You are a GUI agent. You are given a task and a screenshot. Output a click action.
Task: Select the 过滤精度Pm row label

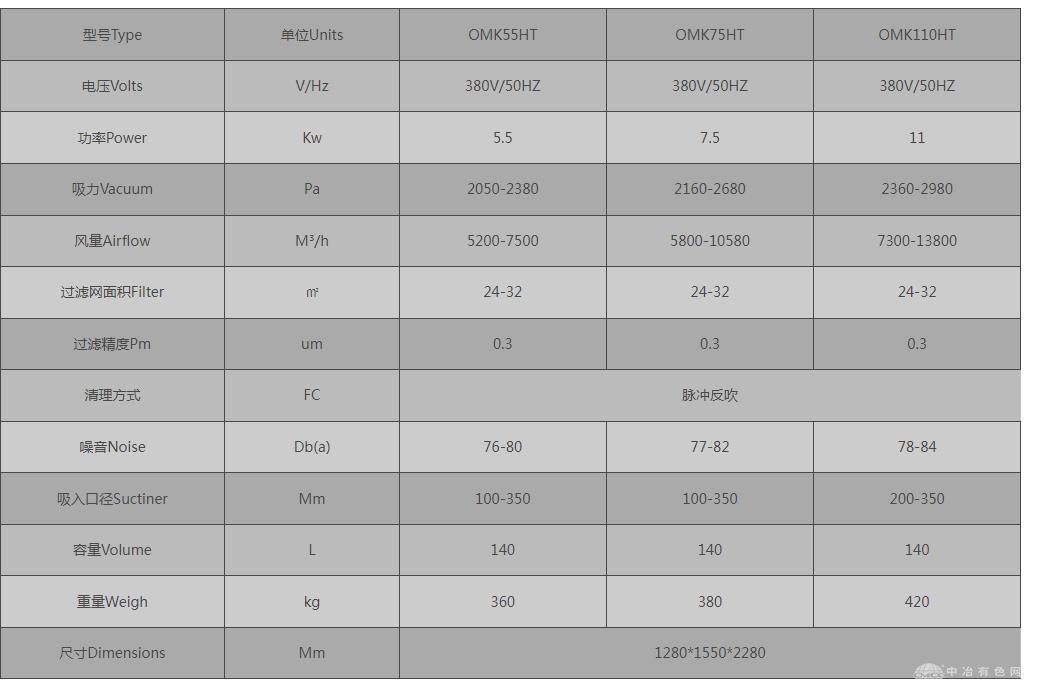click(112, 344)
